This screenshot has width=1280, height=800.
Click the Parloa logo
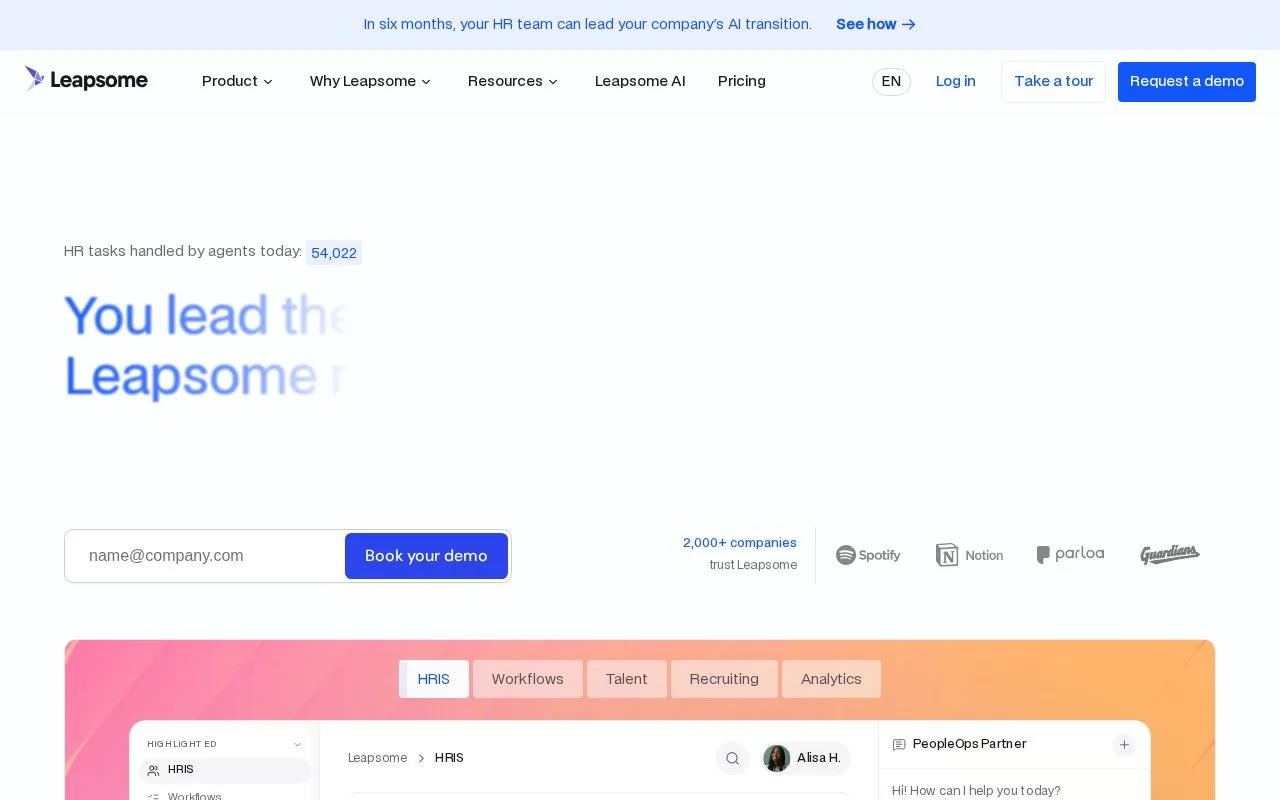pyautogui.click(x=1070, y=554)
